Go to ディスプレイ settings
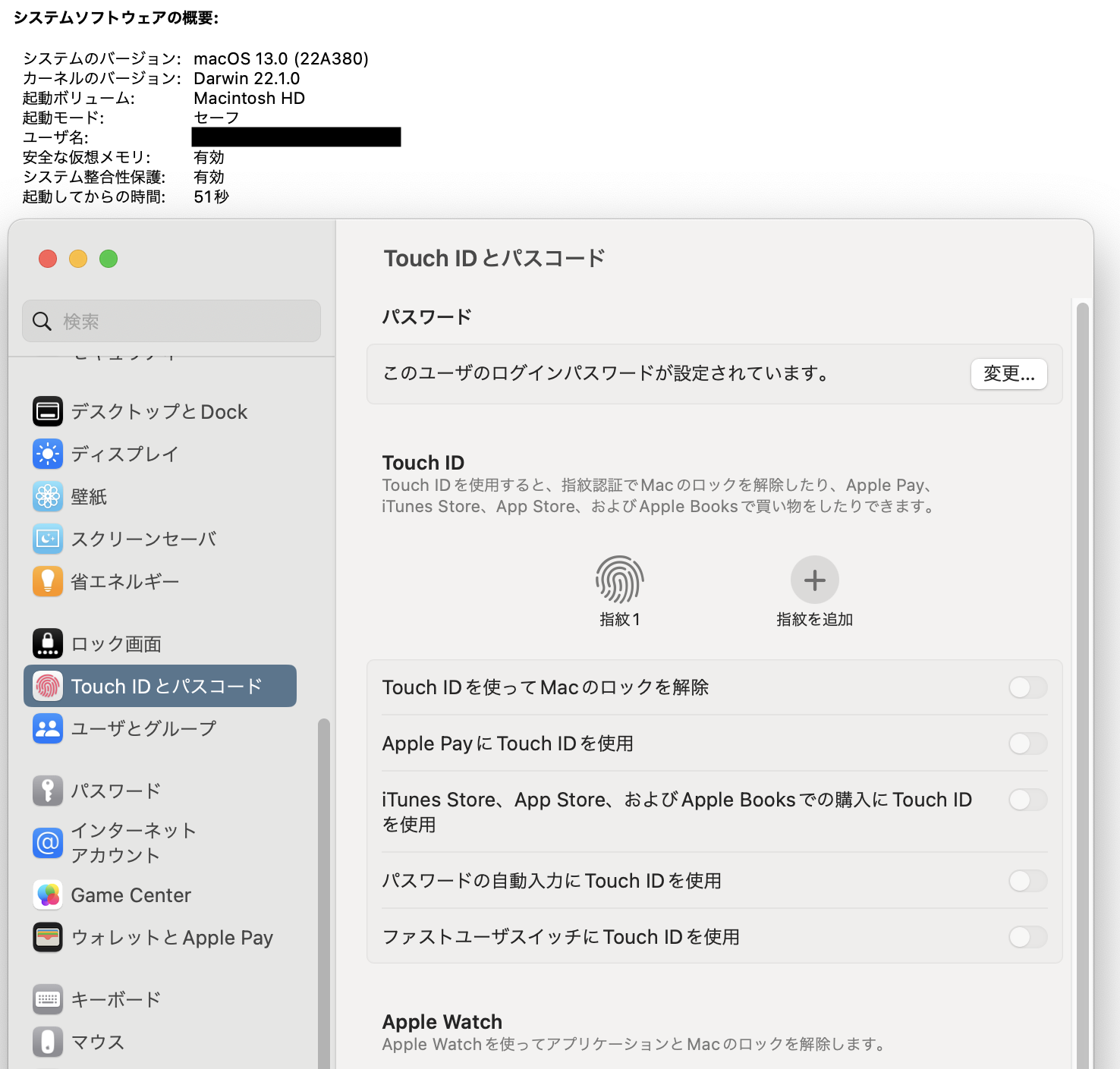1120x1069 pixels. point(160,454)
